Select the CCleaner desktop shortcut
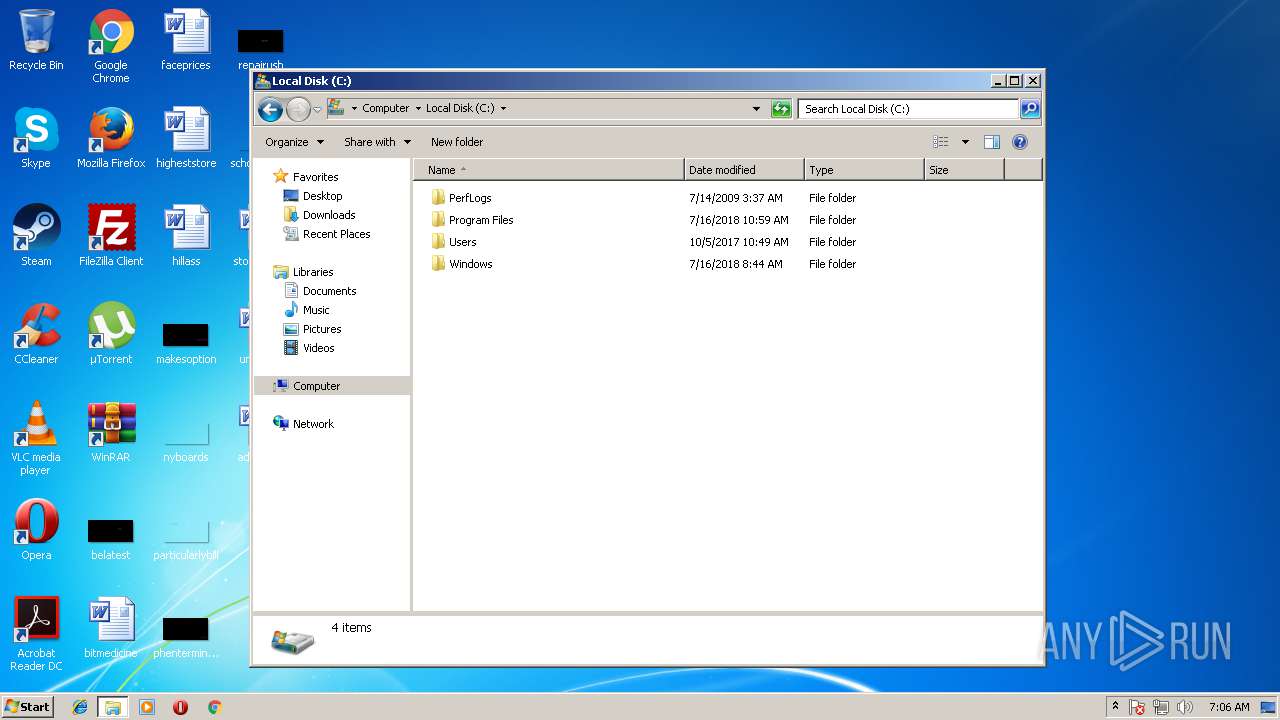The width and height of the screenshot is (1280, 720). (x=36, y=335)
